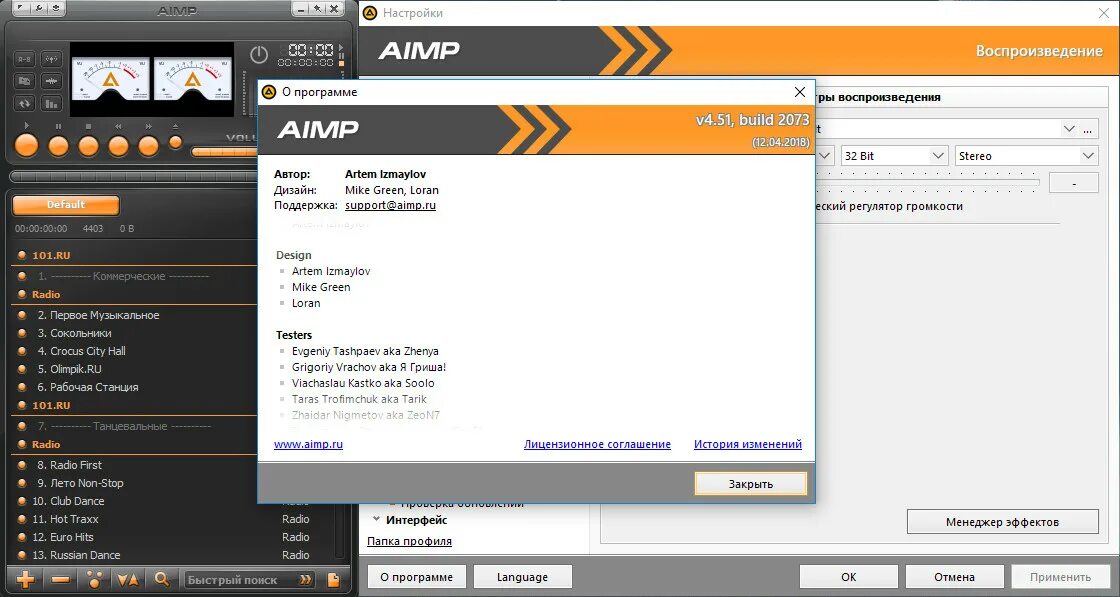The height and width of the screenshot is (597, 1120).
Task: Open sound effects waveform icon
Action: (51, 81)
